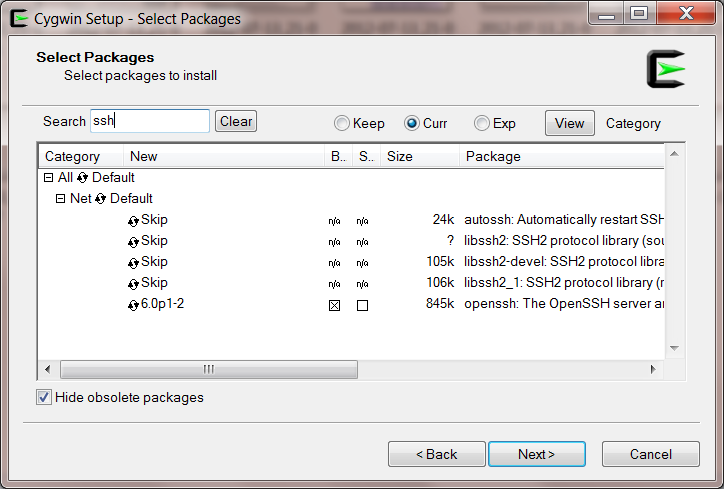This screenshot has width=724, height=489.
Task: Click the cycle icon beside Net Default
Action: [x=101, y=199]
